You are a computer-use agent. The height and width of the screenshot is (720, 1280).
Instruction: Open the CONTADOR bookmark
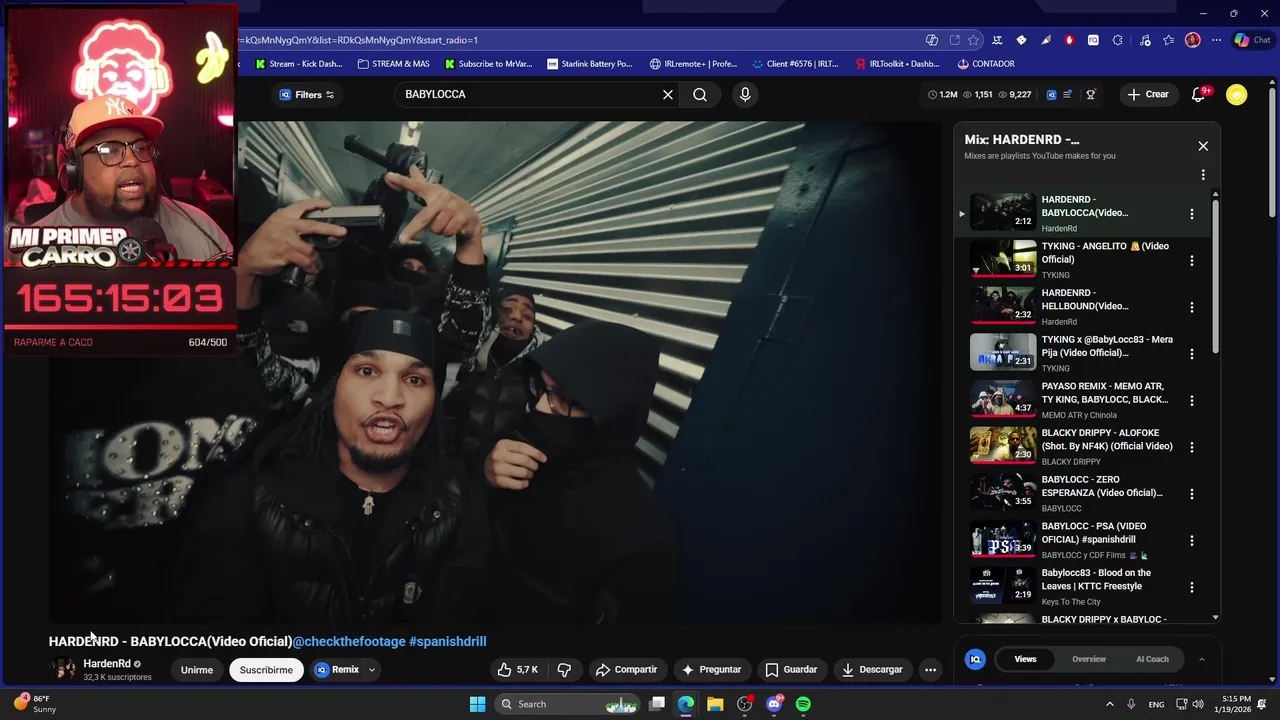986,64
